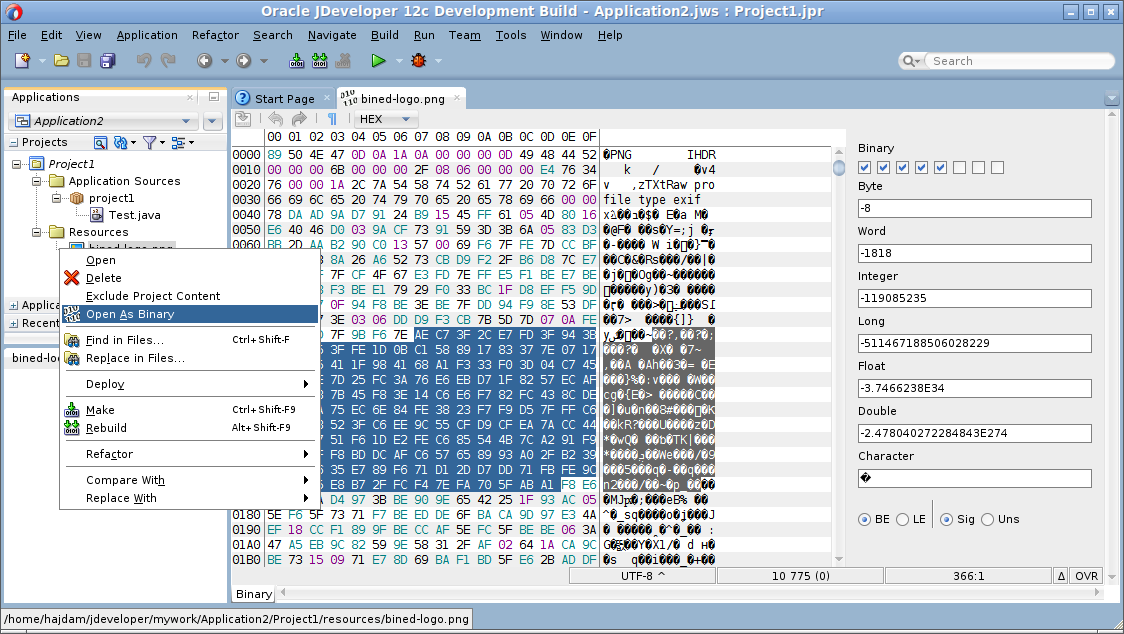Navigate Forward using the arrow icon
Viewport: 1124px width, 634px height.
244,61
